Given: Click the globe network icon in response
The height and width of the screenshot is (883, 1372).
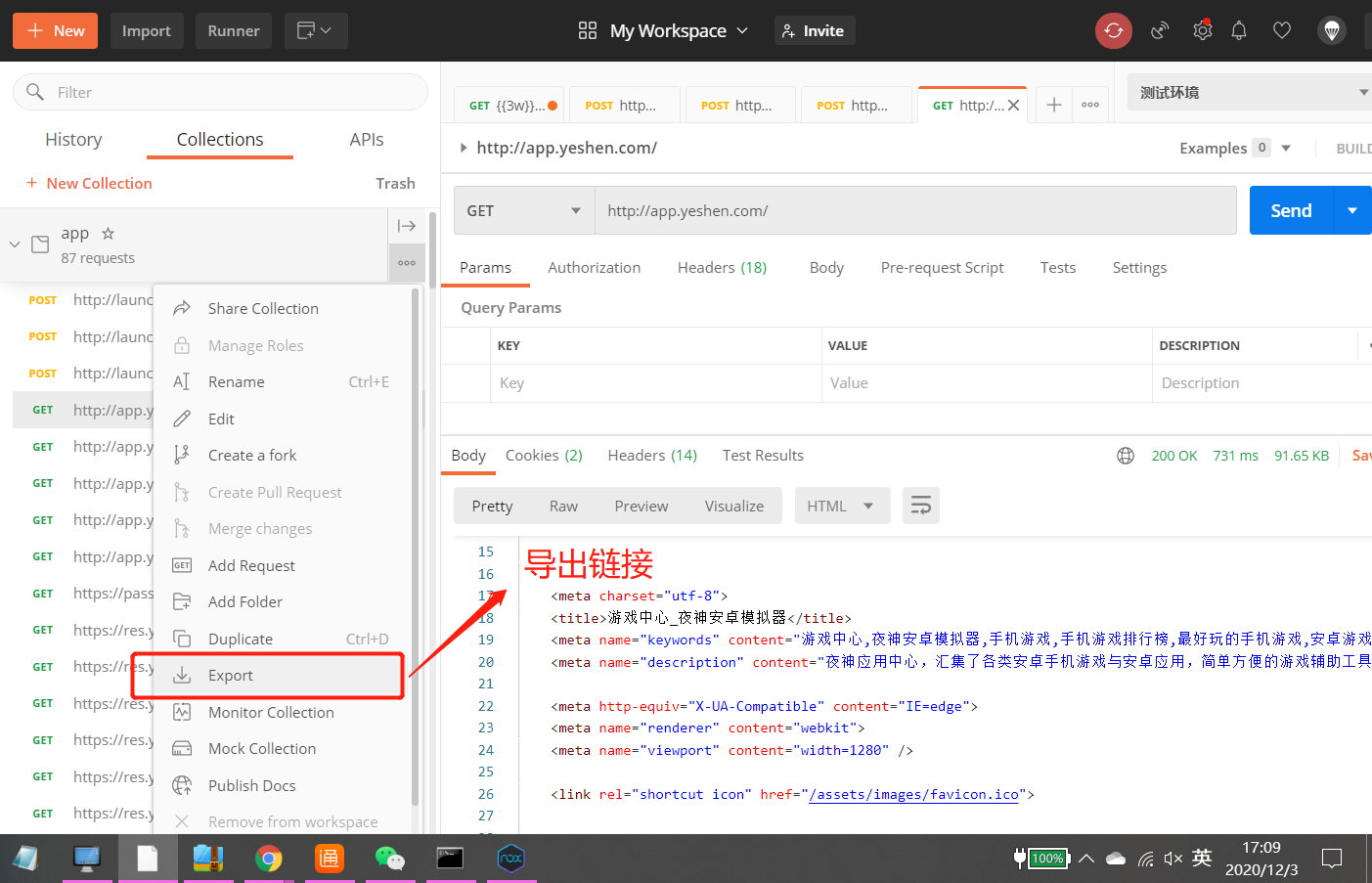Looking at the screenshot, I should tap(1126, 456).
